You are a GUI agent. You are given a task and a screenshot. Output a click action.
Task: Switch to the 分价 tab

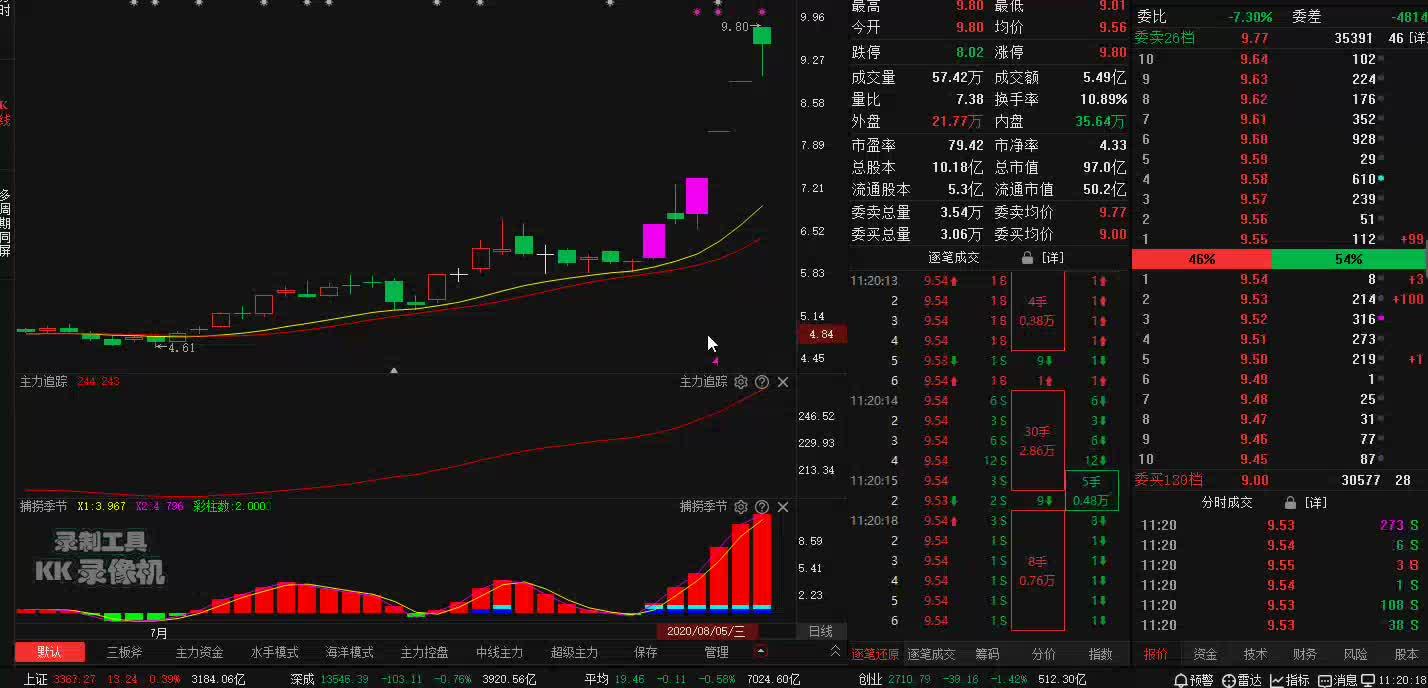(1043, 654)
